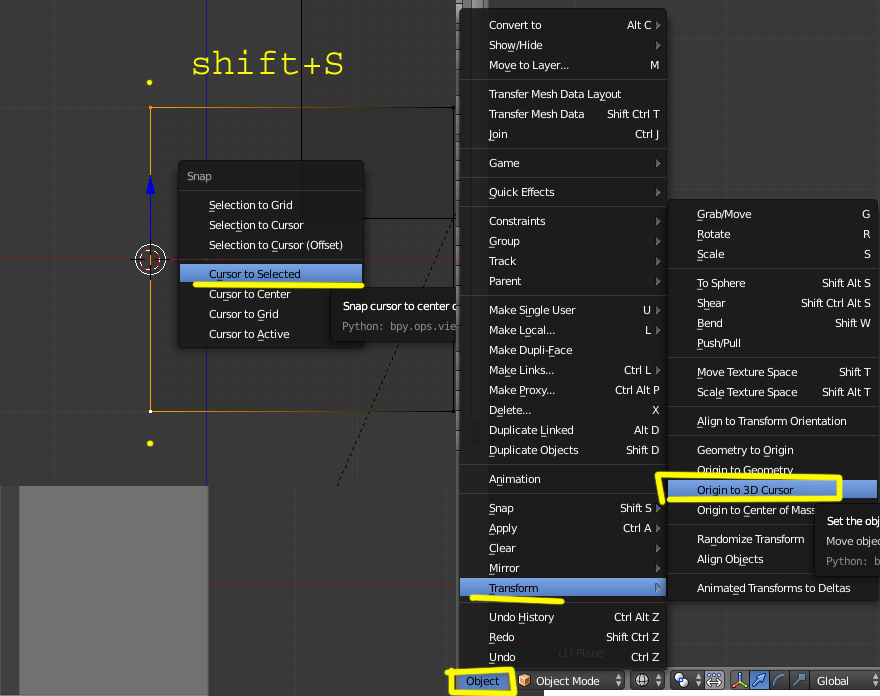880x696 pixels.
Task: Choose Selection to Cursor
Action: [x=271, y=225]
